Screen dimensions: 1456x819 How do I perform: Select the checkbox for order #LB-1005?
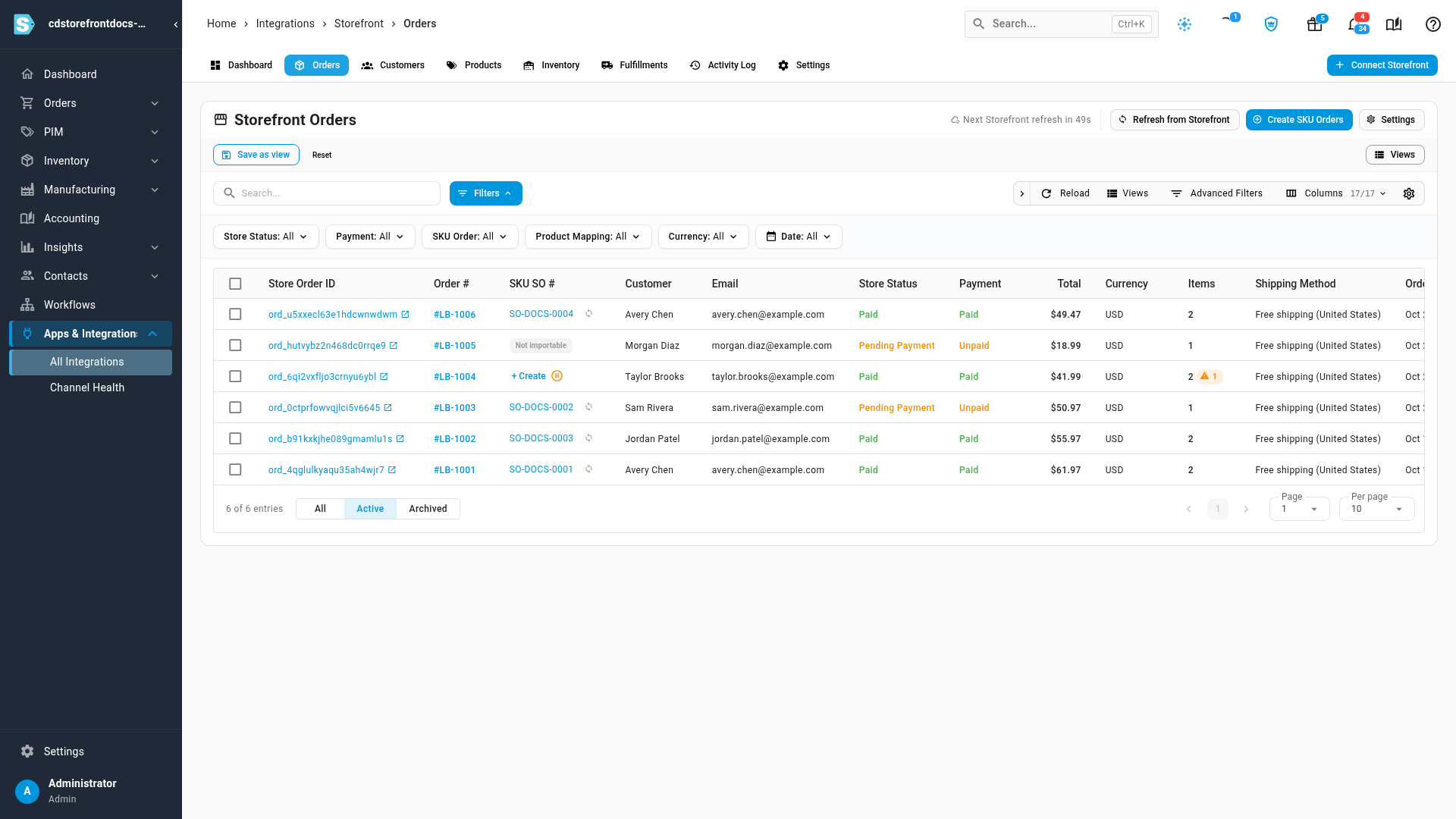(x=235, y=345)
